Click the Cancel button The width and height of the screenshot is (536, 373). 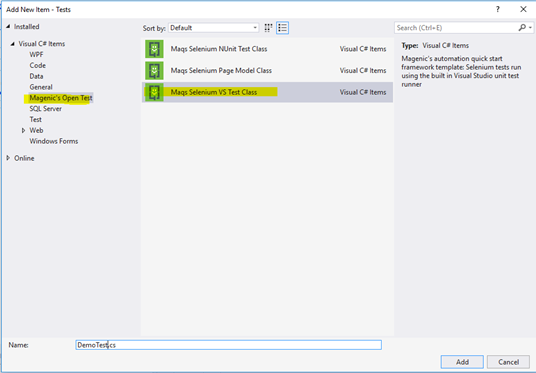pos(508,362)
